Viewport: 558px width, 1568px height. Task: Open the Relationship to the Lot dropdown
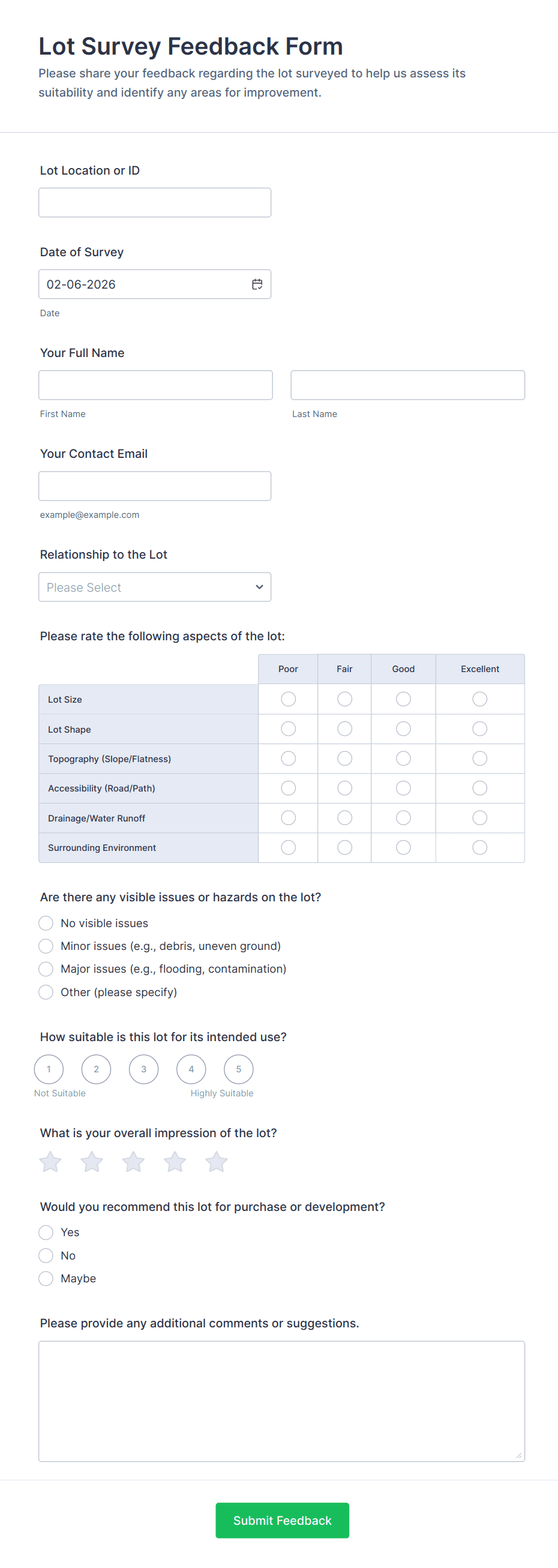[x=155, y=587]
